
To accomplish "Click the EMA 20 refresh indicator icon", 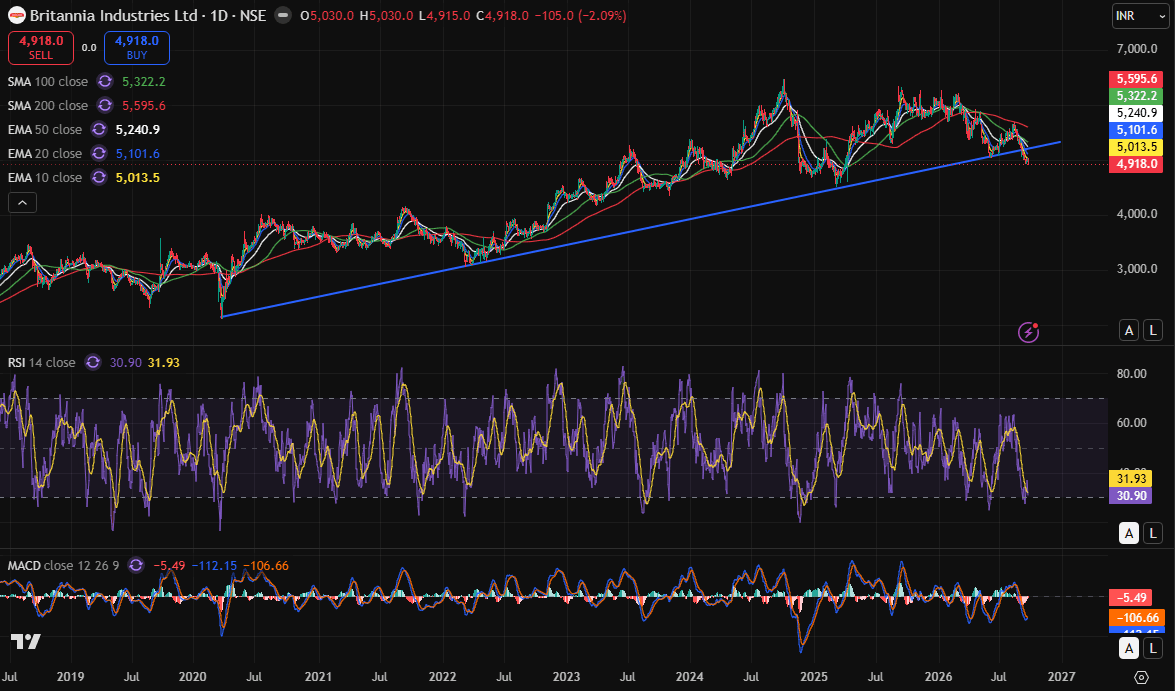I will [x=99, y=153].
